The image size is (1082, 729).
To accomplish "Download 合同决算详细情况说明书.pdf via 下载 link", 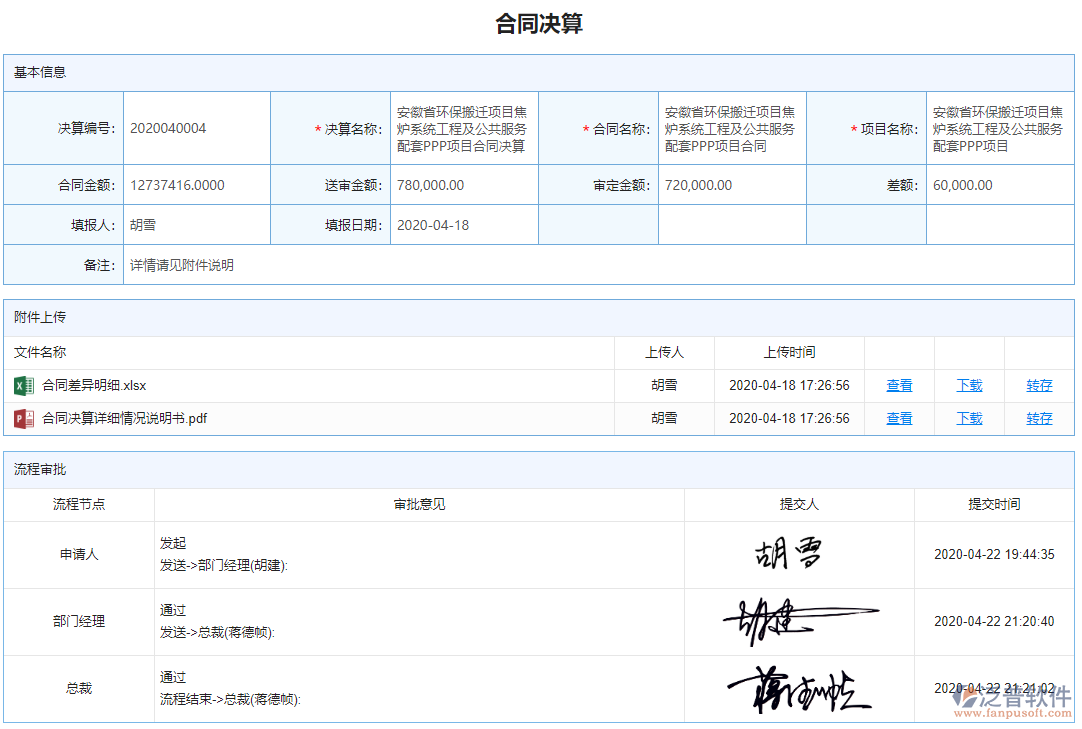I will tap(967, 418).
